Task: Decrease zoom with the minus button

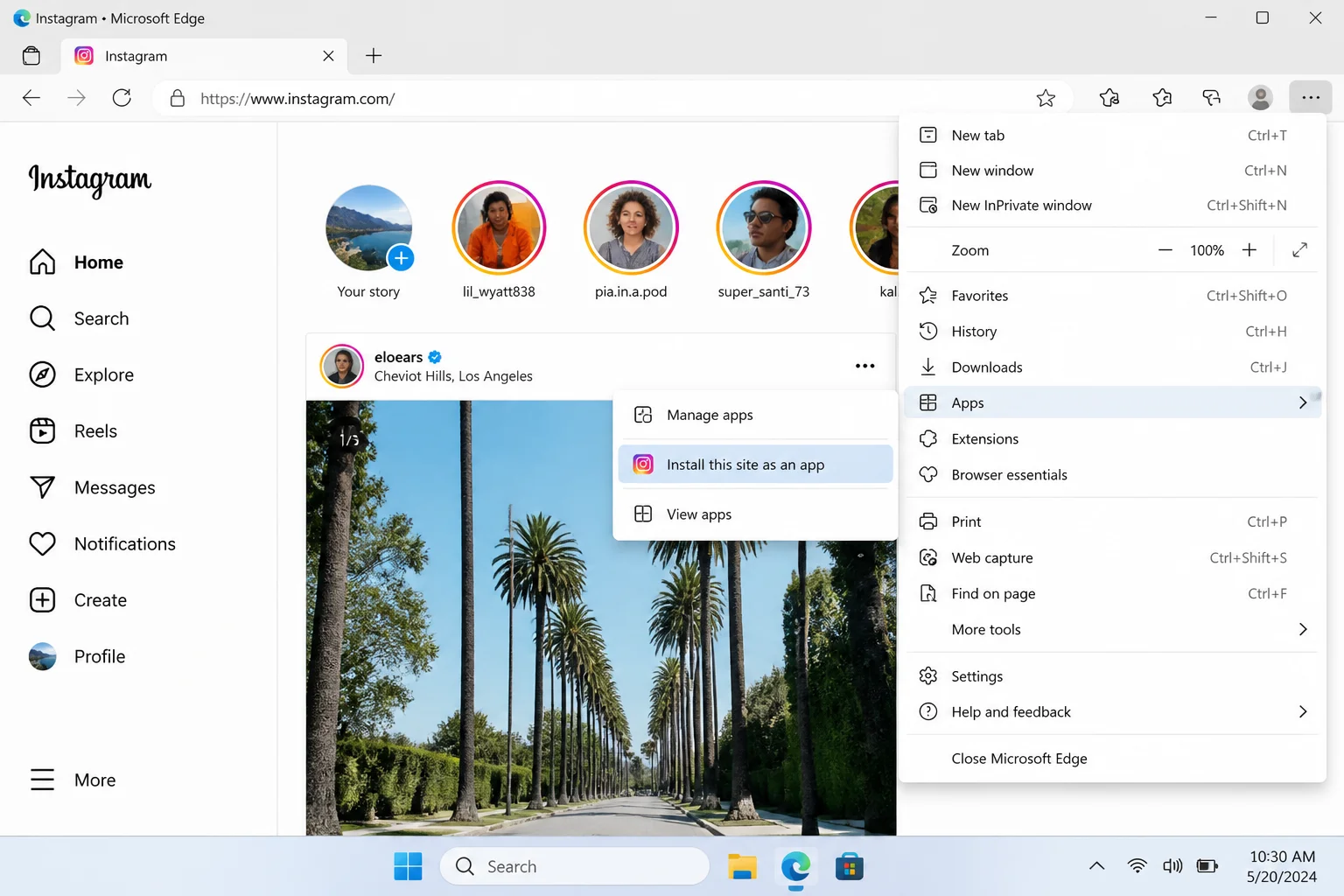Action: (x=1165, y=250)
